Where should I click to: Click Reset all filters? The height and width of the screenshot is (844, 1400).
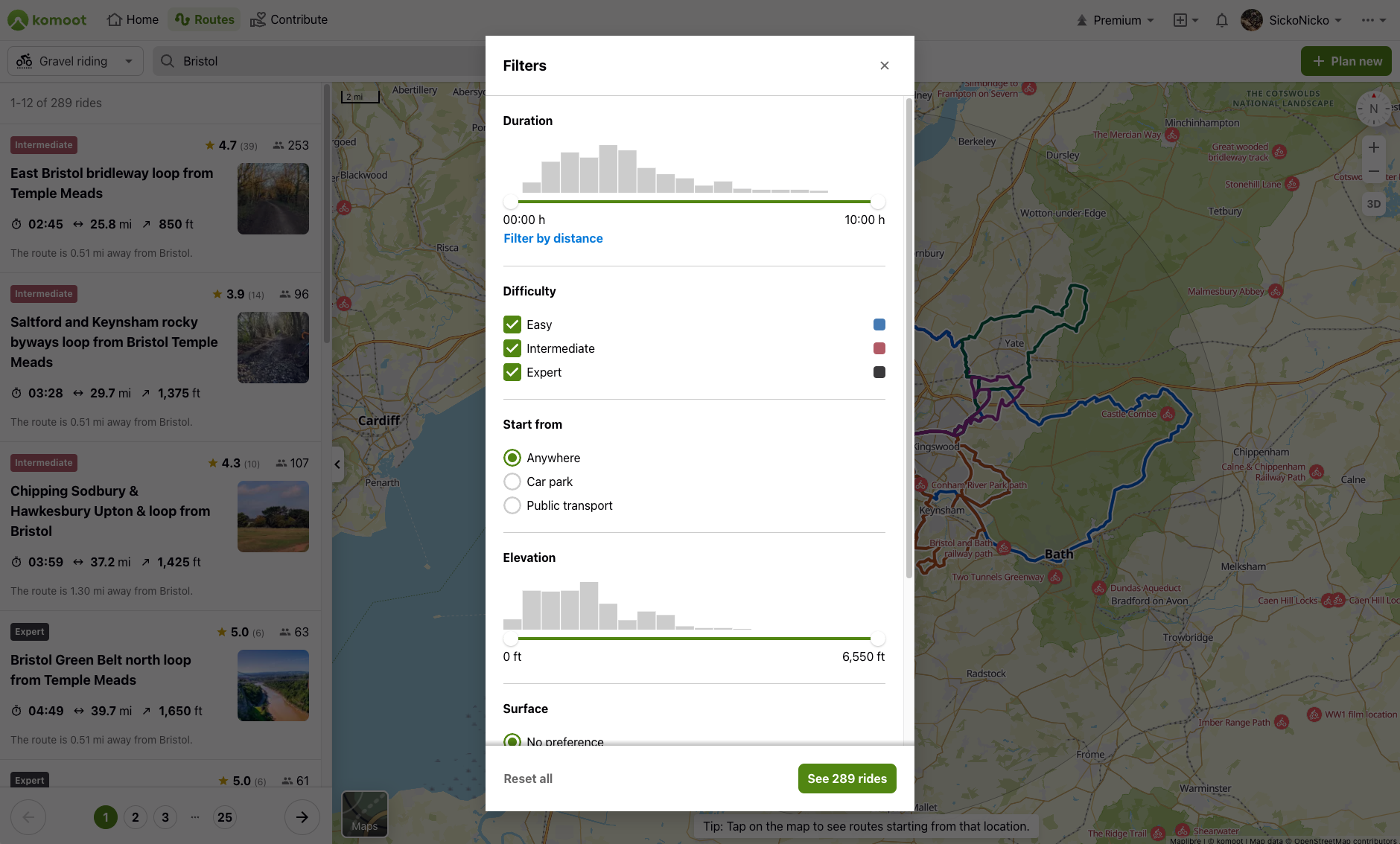(x=528, y=779)
